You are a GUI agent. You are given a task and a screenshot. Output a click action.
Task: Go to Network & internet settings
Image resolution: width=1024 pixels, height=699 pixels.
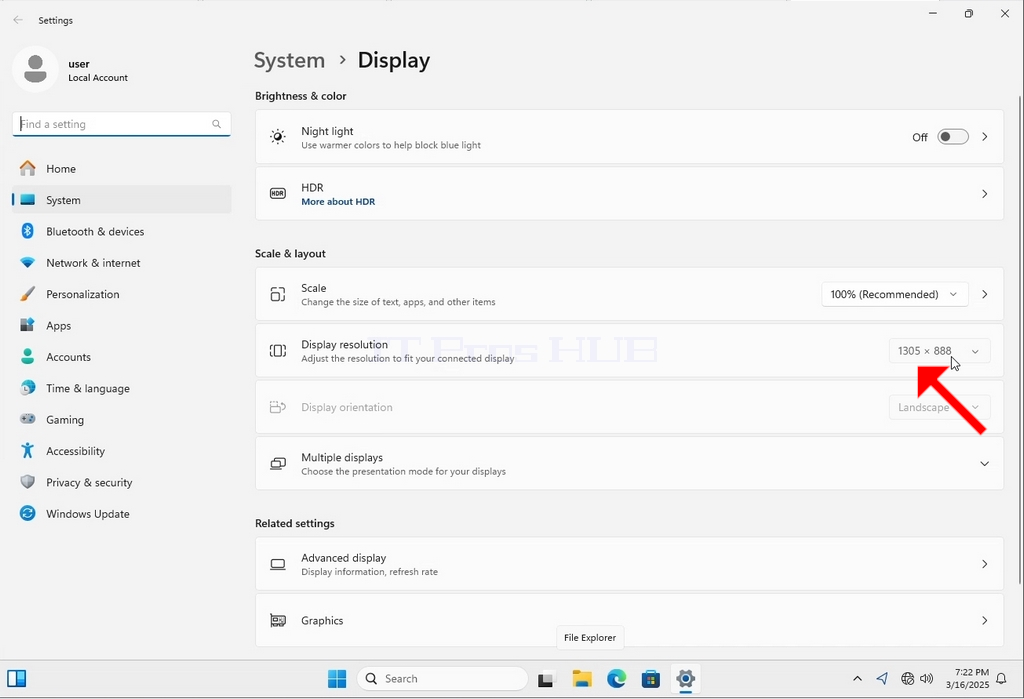(121, 263)
